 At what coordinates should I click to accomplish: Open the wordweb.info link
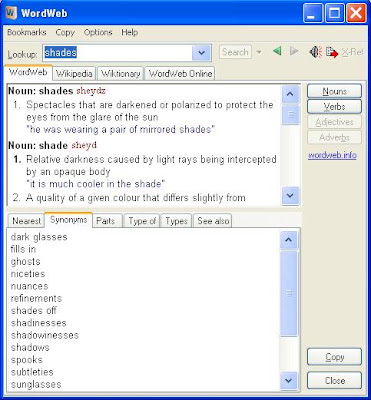[332, 155]
